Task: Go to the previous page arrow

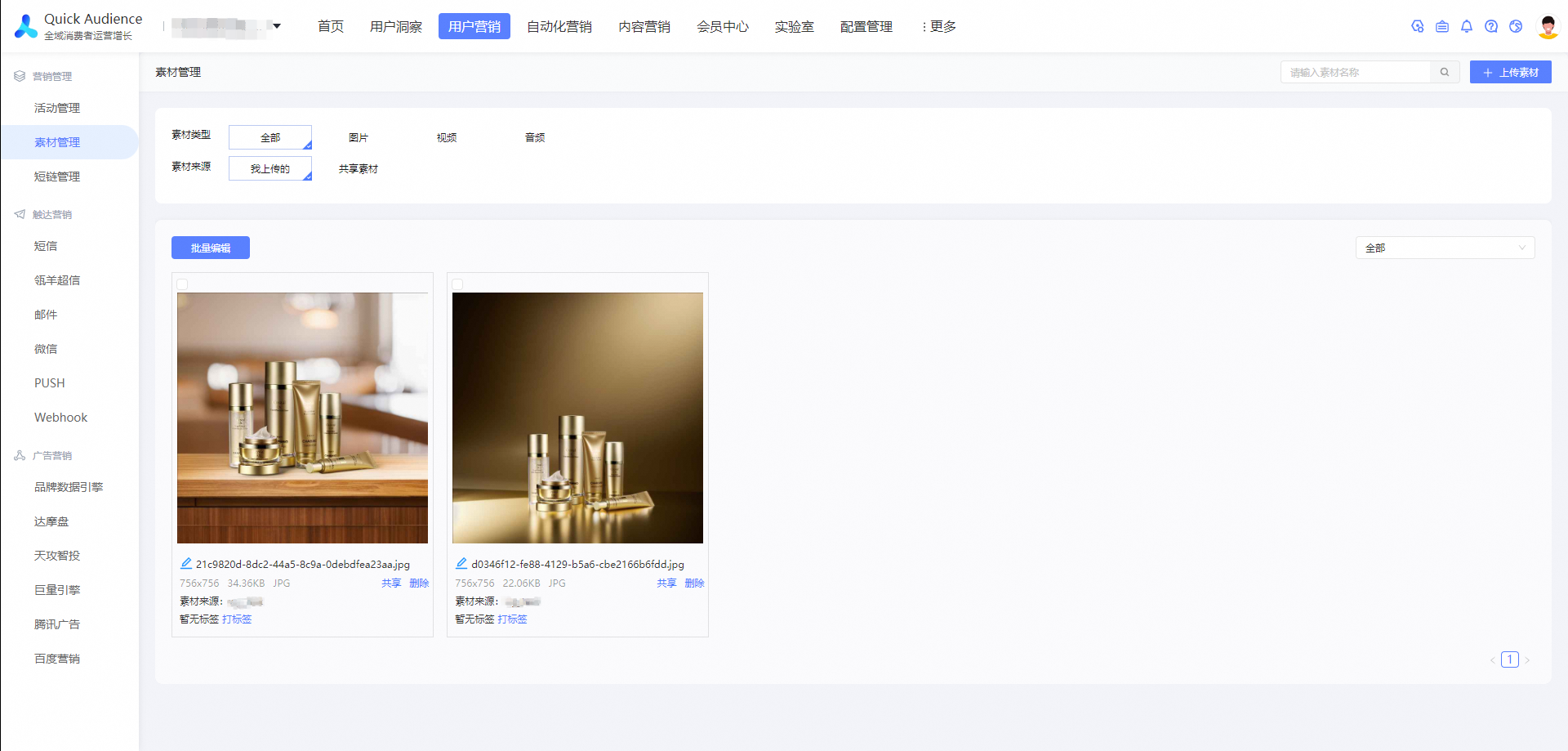Action: point(1493,660)
